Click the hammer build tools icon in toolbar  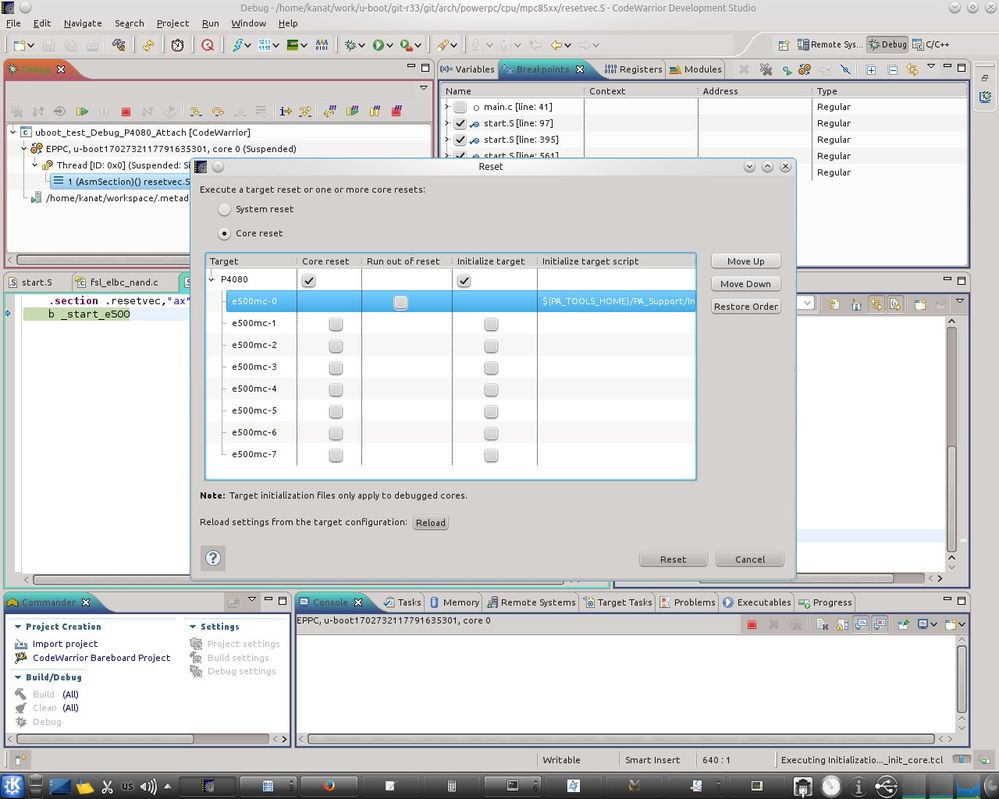coord(118,45)
